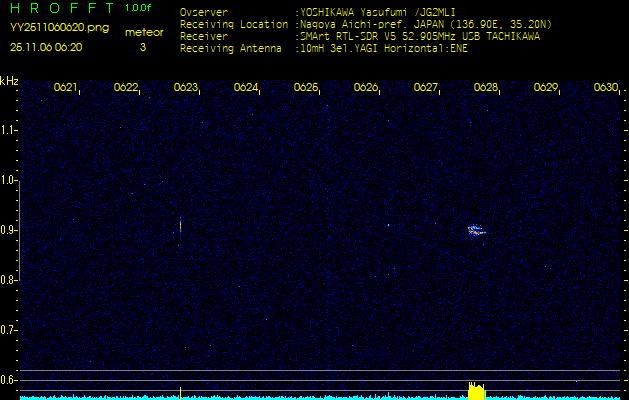Click the date stamp 25.11.06 06:20
Screen dimensions: 629x400
pyautogui.click(x=46, y=47)
